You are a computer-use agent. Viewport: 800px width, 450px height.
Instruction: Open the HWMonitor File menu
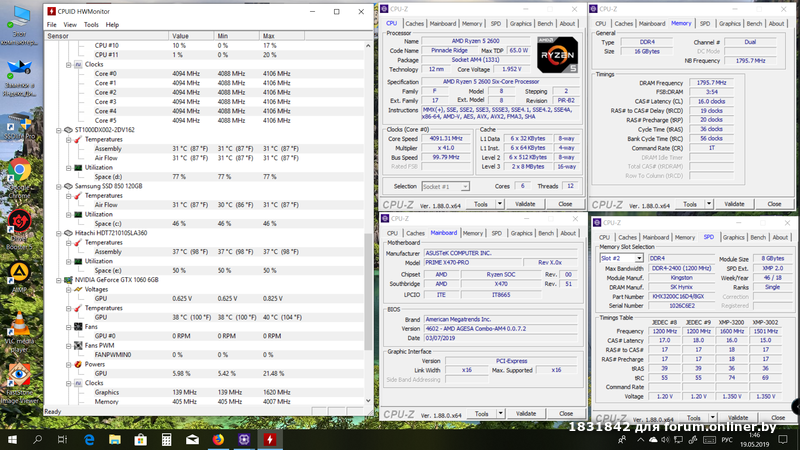[x=52, y=24]
